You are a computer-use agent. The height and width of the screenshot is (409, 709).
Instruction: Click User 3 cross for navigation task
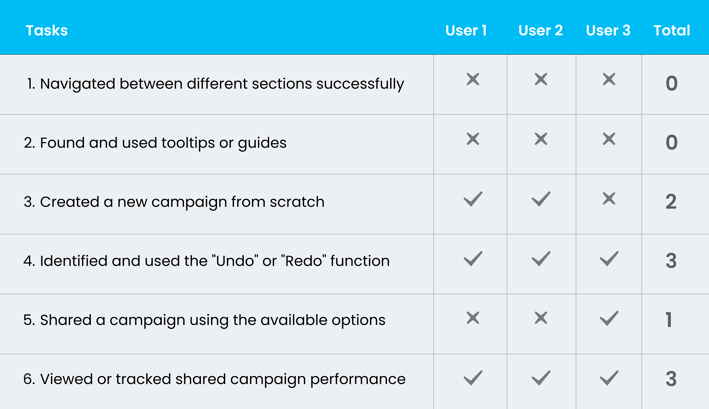click(609, 80)
